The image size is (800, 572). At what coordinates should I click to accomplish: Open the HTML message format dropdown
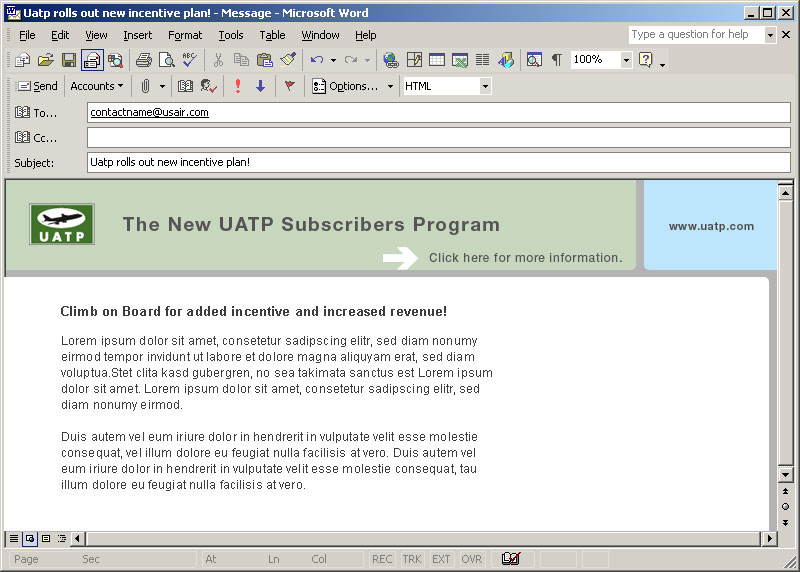(485, 86)
